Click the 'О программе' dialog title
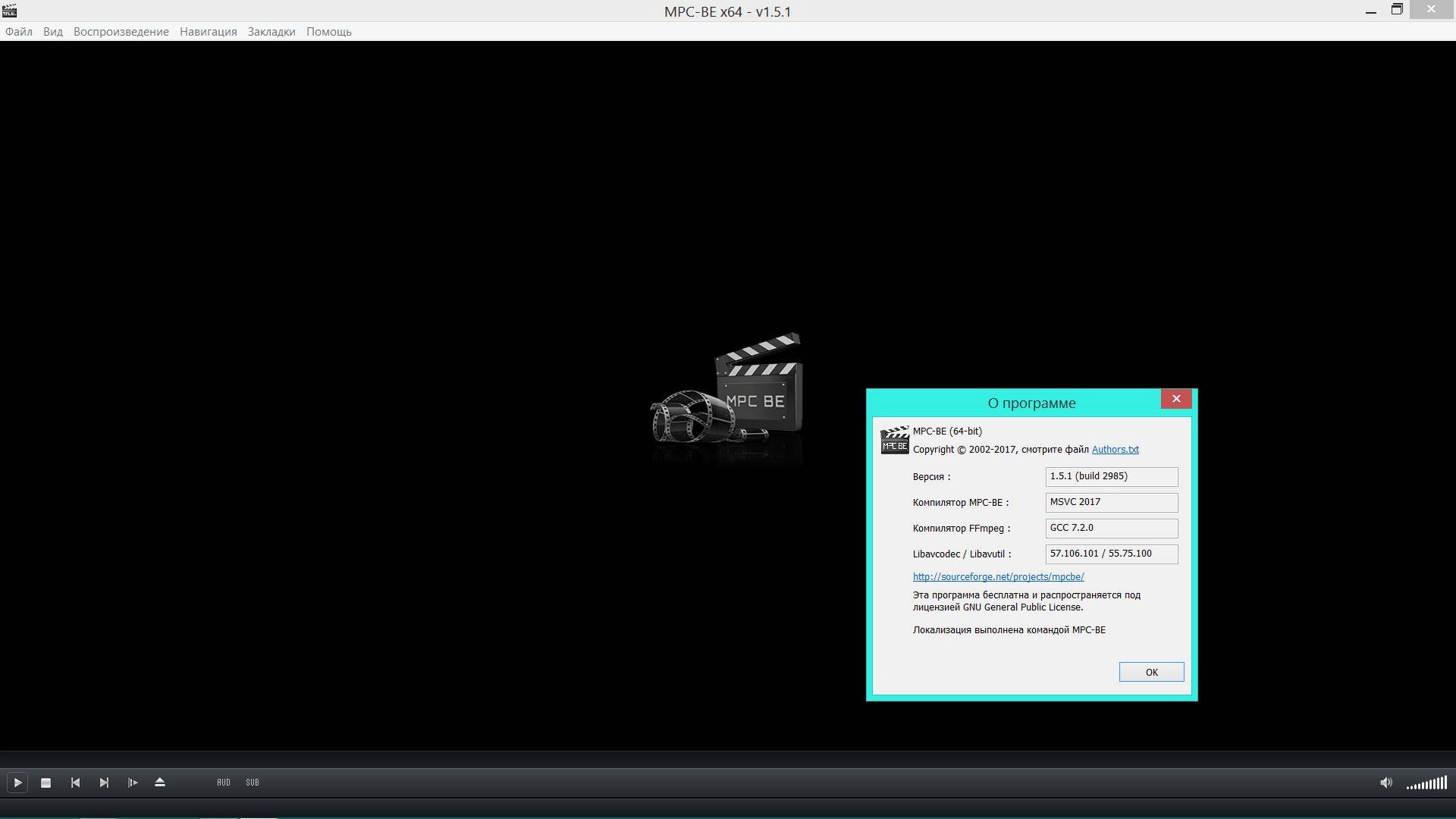This screenshot has height=819, width=1456. pos(1031,403)
